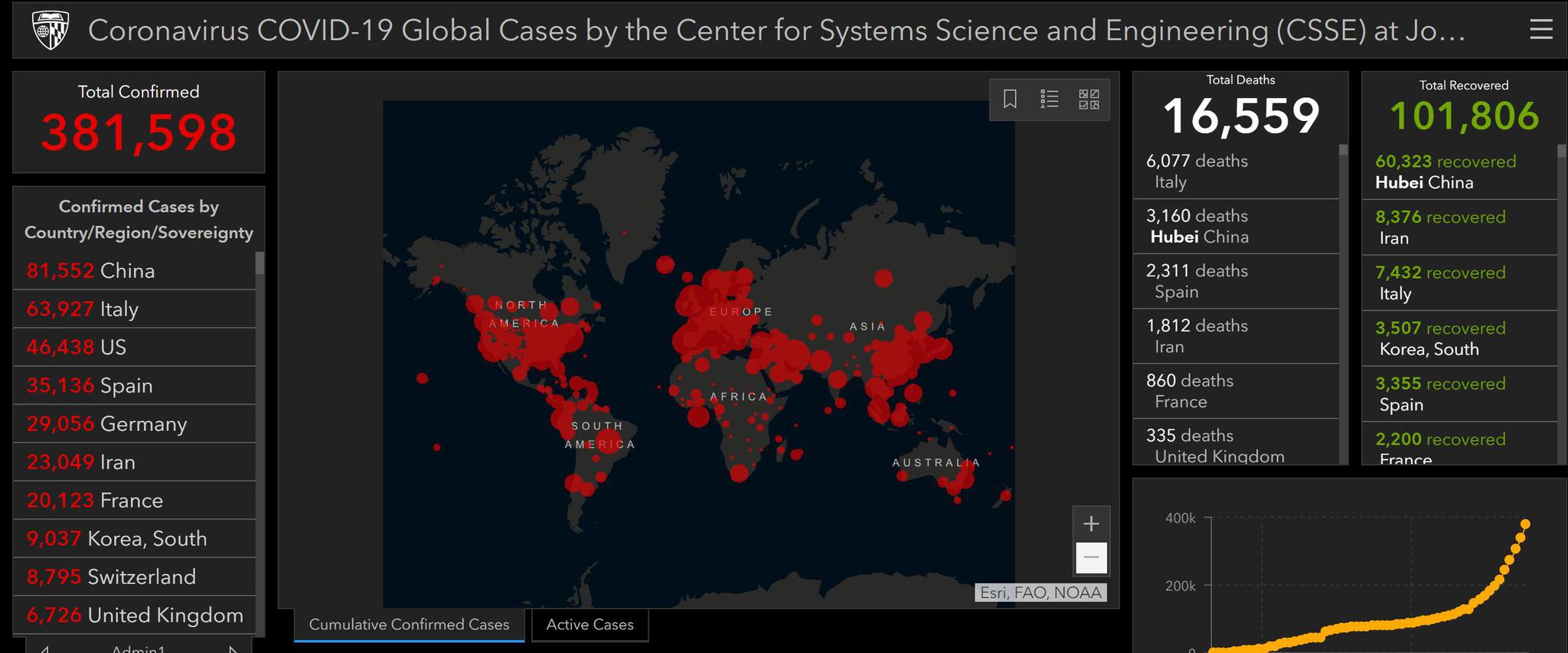Viewport: 1568px width, 653px height.
Task: Click the Italy 6,077 deaths entry
Action: (1236, 171)
